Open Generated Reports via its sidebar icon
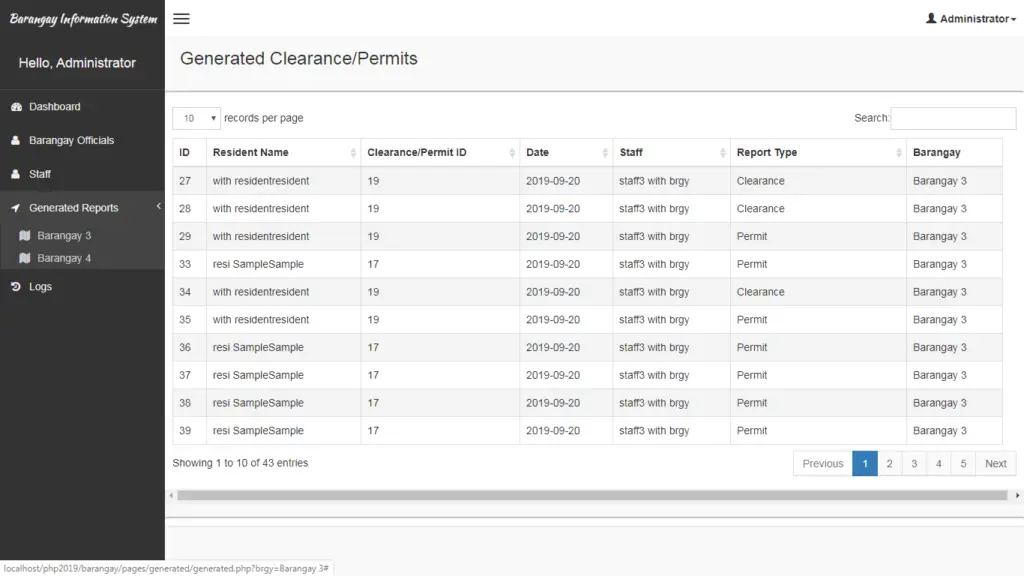This screenshot has height=576, width=1024. click(15, 207)
